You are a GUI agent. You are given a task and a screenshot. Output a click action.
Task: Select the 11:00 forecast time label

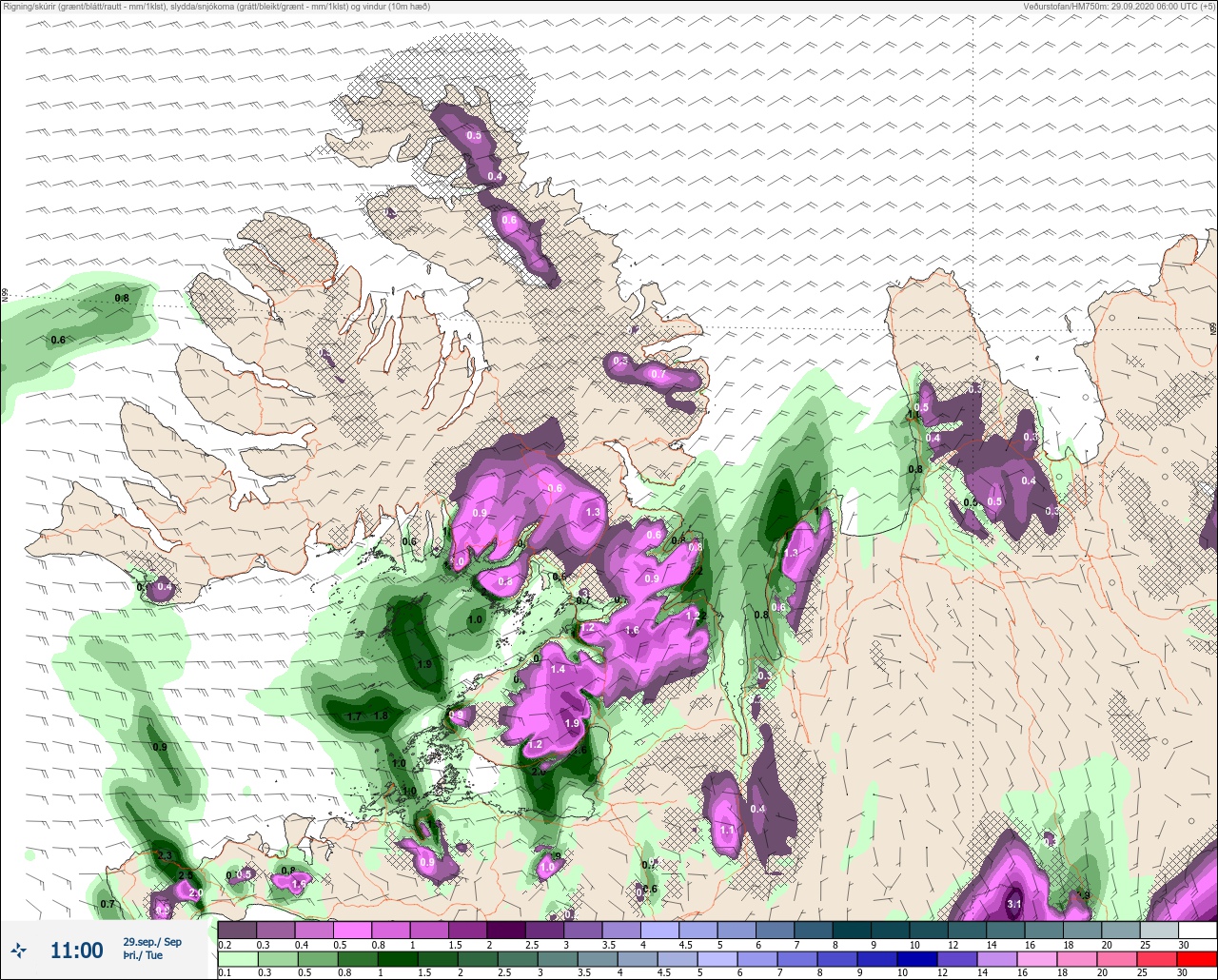(76, 951)
